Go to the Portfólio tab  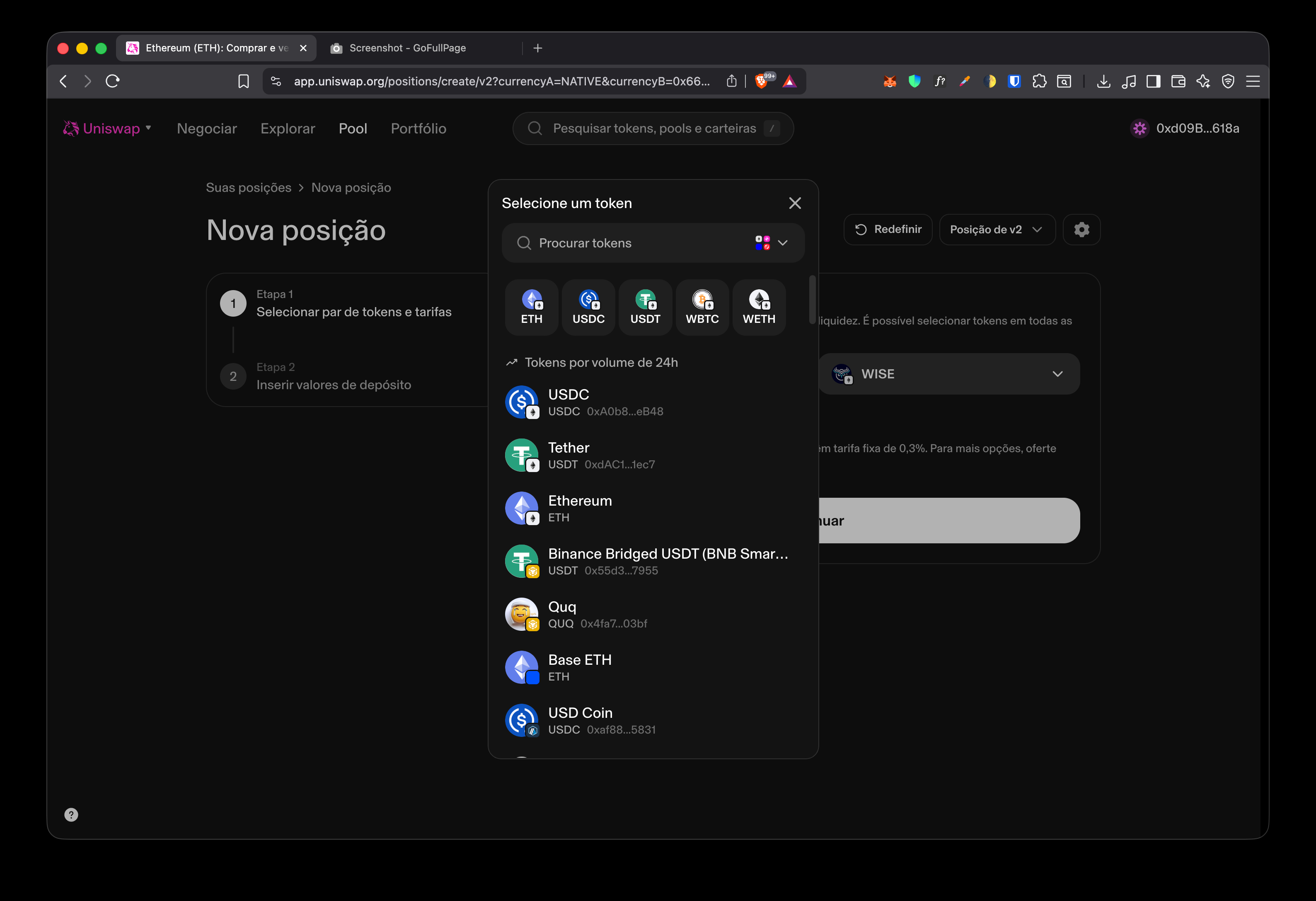(419, 128)
